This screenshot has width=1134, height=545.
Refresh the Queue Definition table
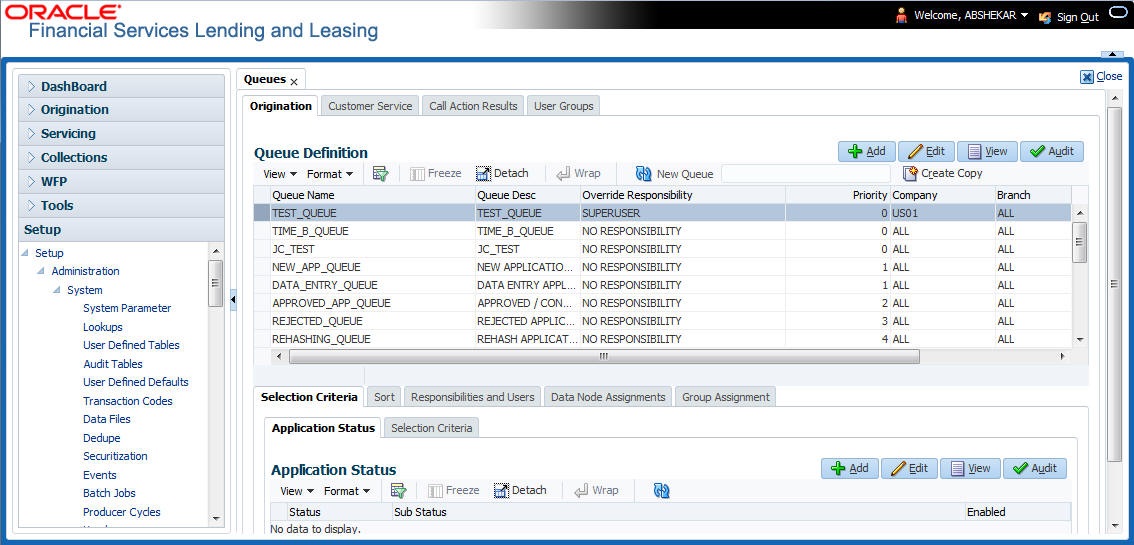[643, 173]
